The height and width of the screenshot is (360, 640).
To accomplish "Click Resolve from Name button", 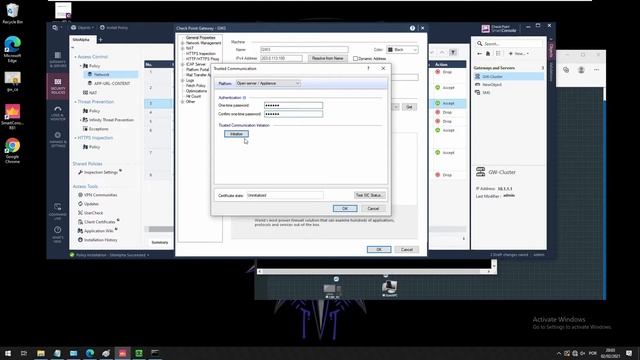I will [327, 58].
